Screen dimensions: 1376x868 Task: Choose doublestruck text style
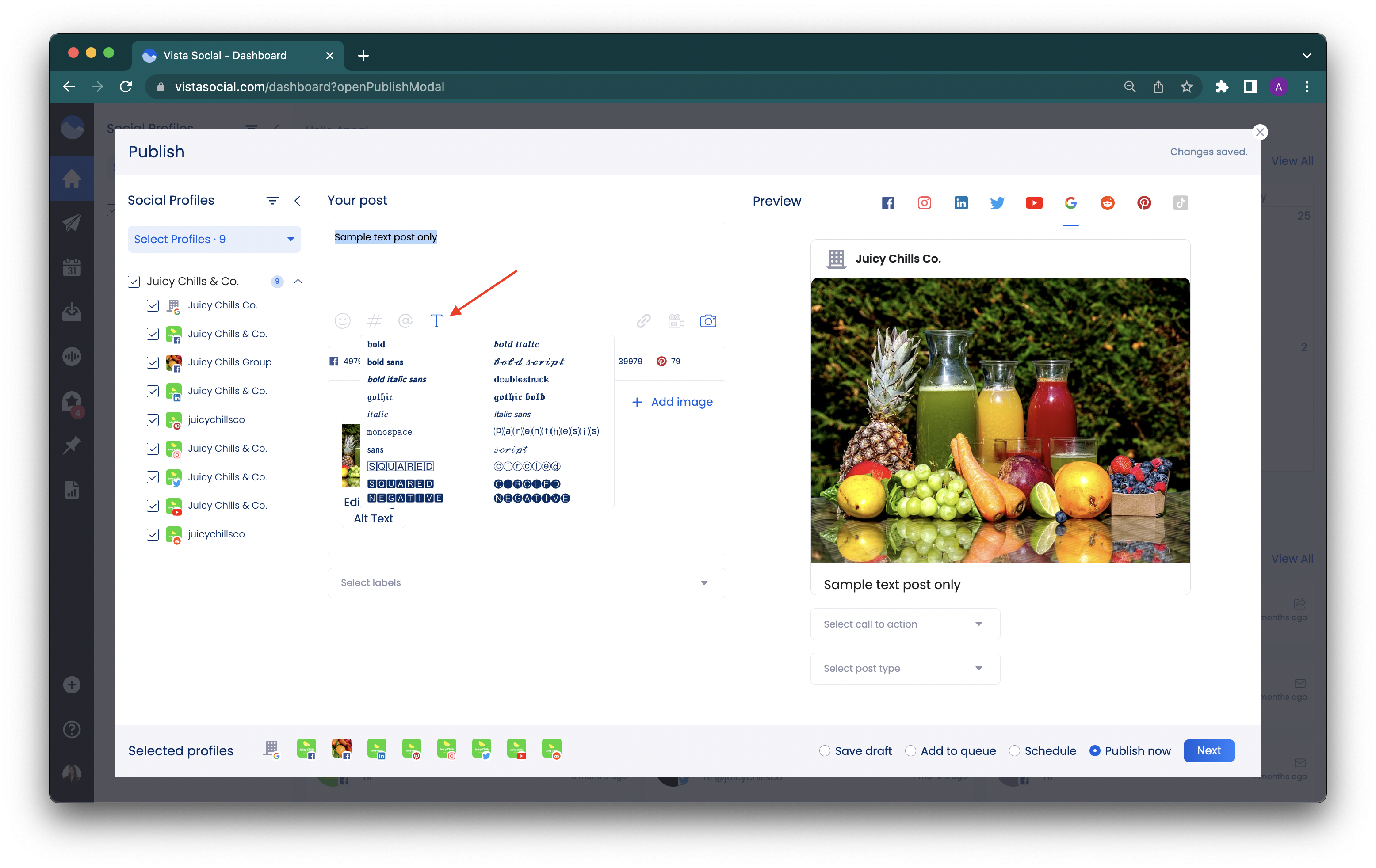pyautogui.click(x=520, y=379)
